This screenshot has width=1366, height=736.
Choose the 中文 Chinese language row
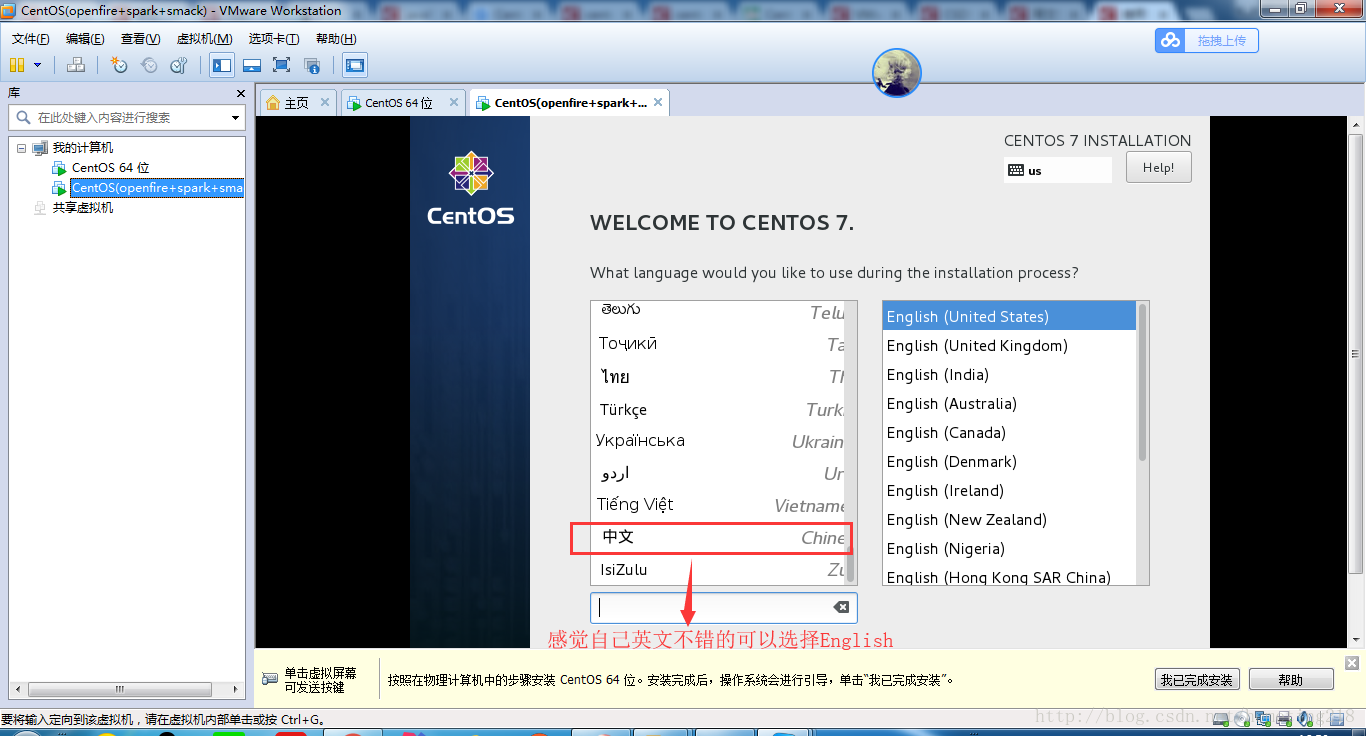point(718,537)
